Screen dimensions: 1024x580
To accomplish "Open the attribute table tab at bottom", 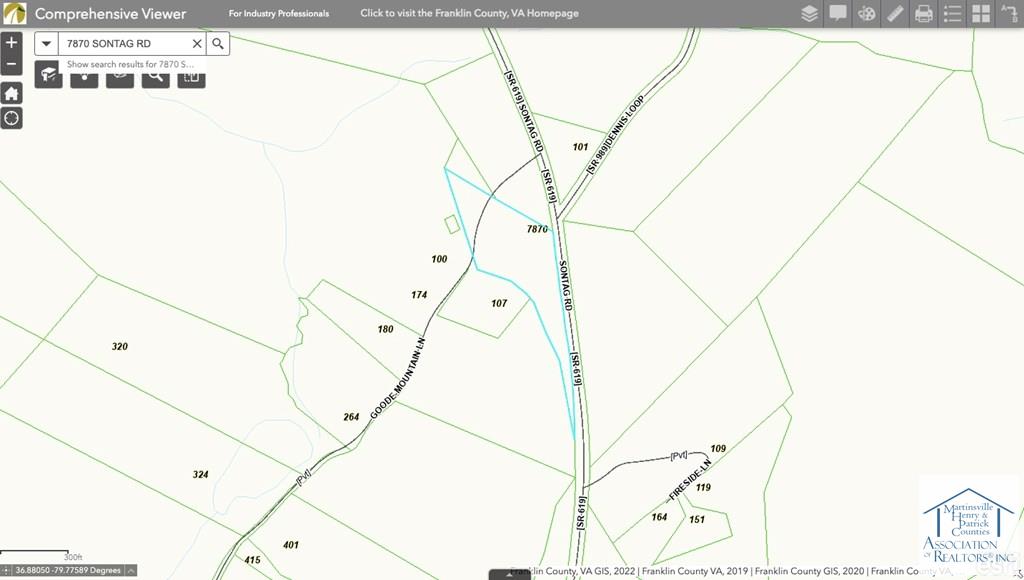I will (x=509, y=575).
